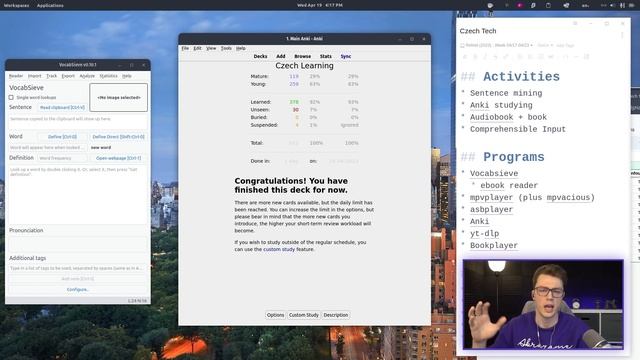Open the vertical dots menu in the notes window
Screen dimensions: 640x360
click(622, 36)
